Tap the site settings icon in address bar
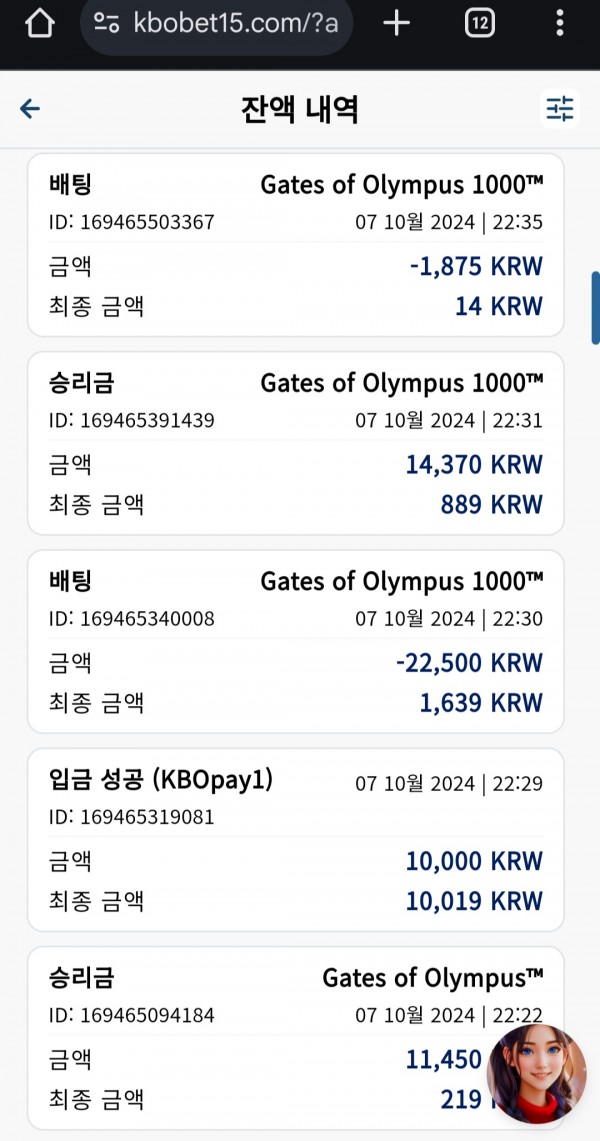The height and width of the screenshot is (1141, 600). [x=107, y=23]
